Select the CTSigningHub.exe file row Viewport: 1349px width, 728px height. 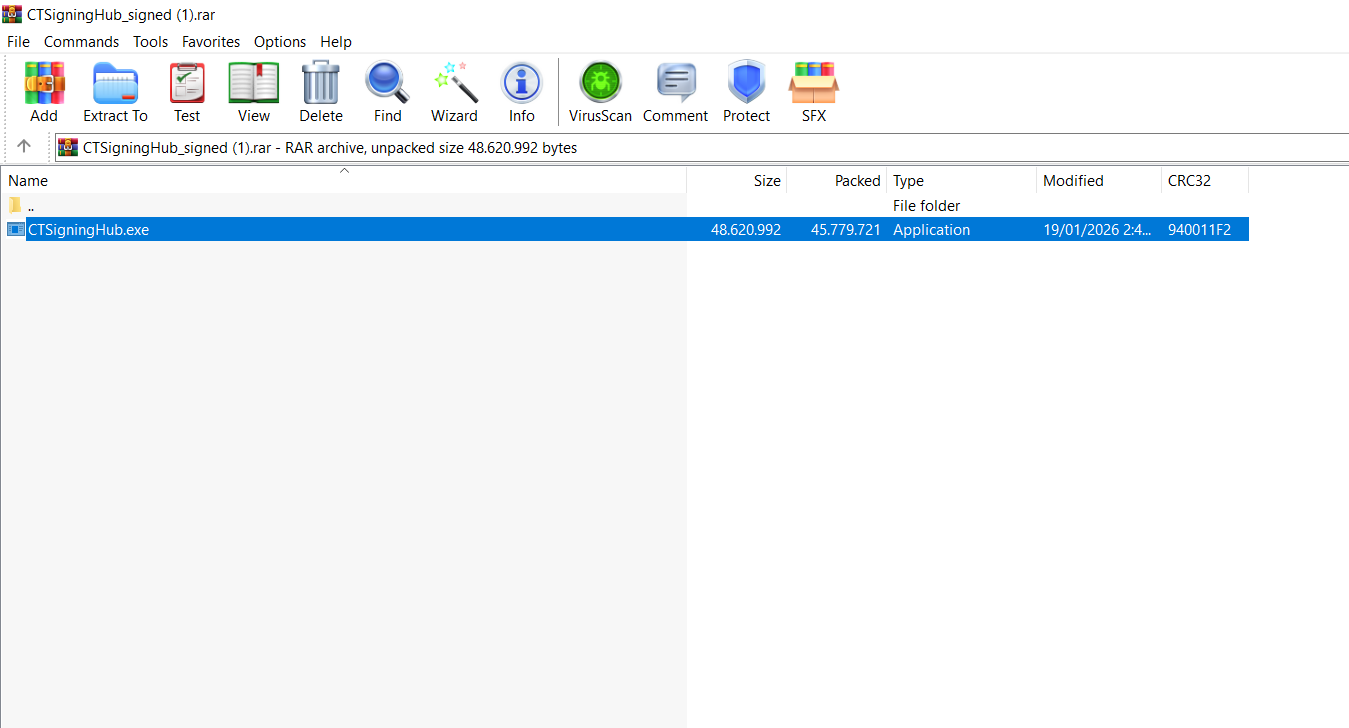89,230
